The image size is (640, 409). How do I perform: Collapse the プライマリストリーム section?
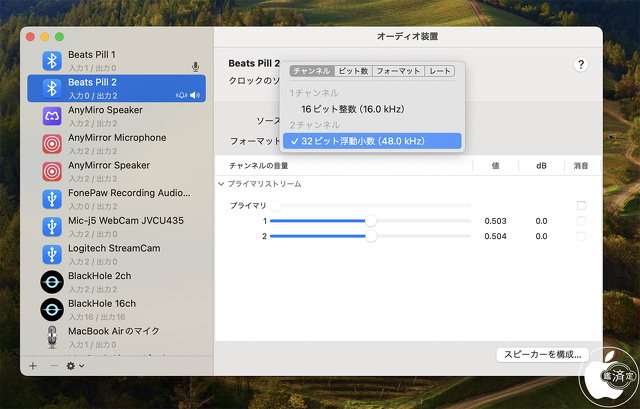pos(221,184)
